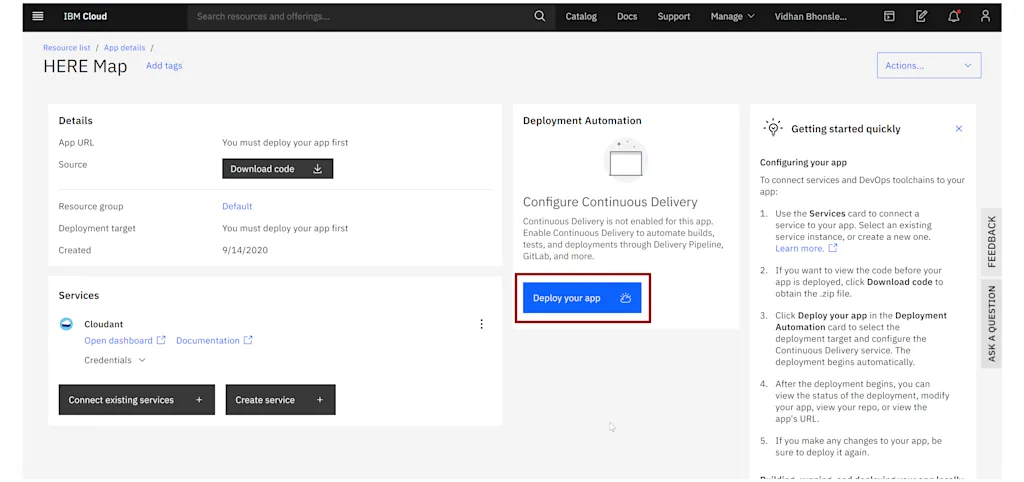The image size is (1024, 482).
Task: Open the edit pencil icon in header
Action: click(x=921, y=16)
